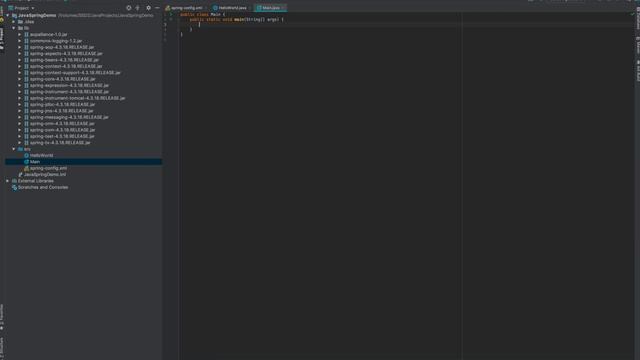Select the Main.java editor tab
The height and width of the screenshot is (360, 640).
[271, 8]
